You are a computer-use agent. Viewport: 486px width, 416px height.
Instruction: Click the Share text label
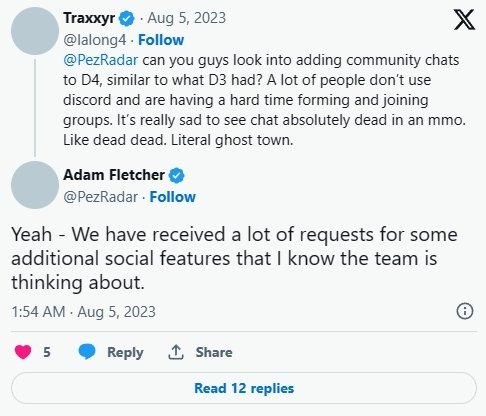click(214, 352)
